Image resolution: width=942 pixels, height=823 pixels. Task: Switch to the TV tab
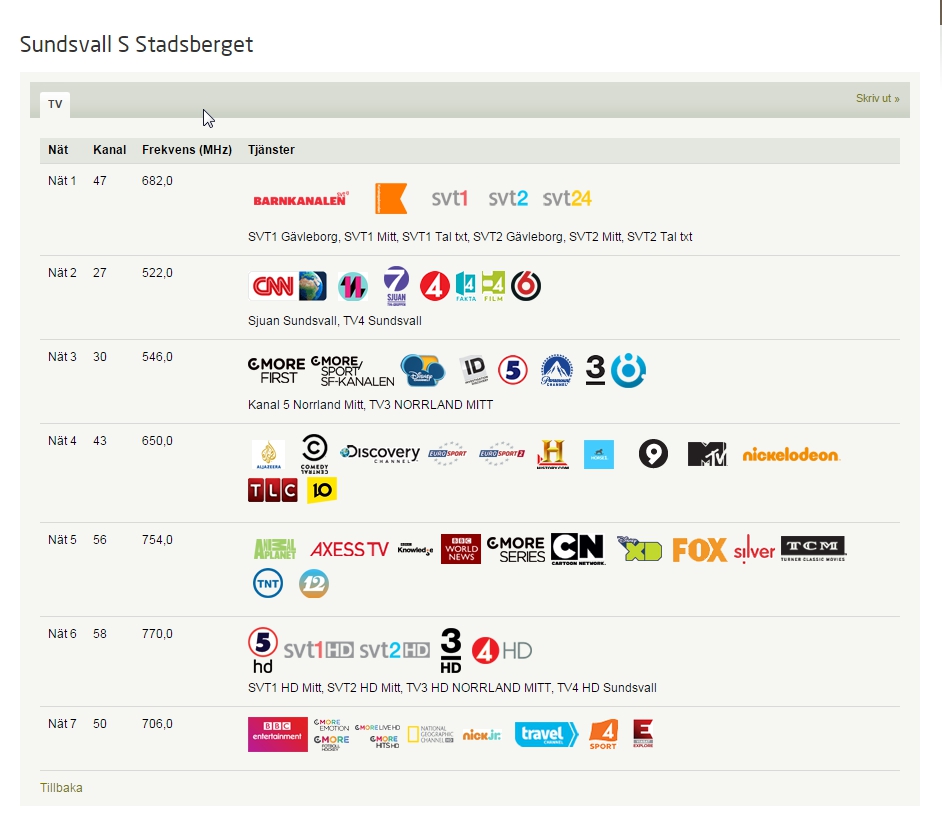55,105
